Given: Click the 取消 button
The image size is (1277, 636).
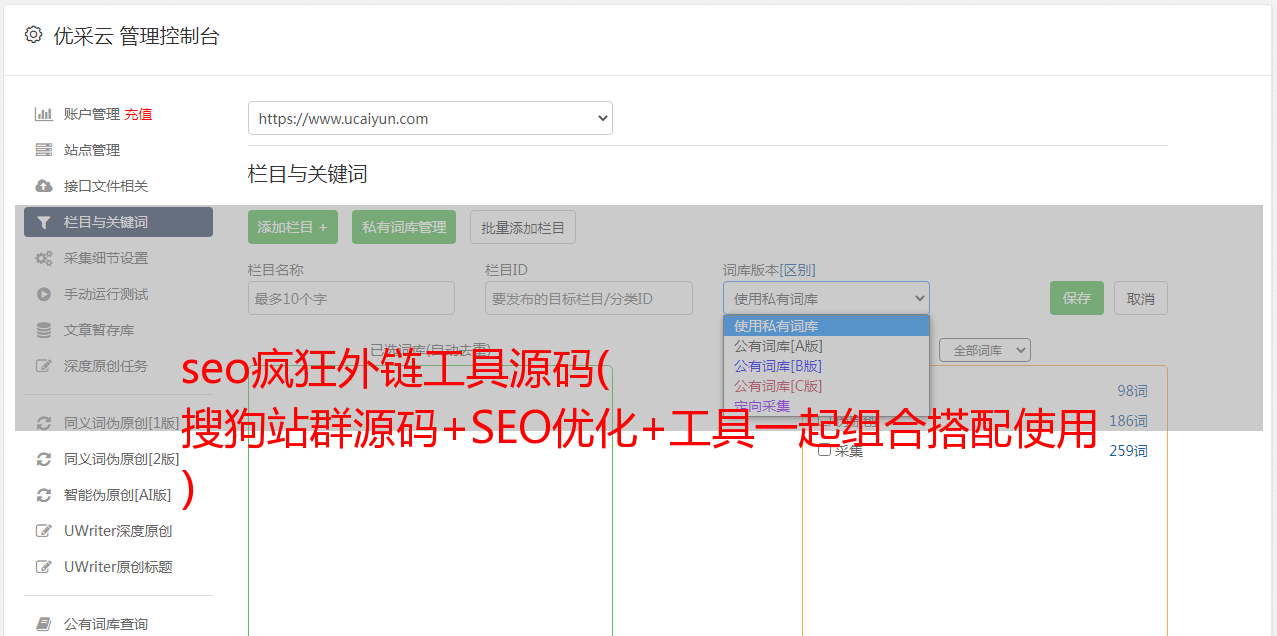Looking at the screenshot, I should (1141, 298).
